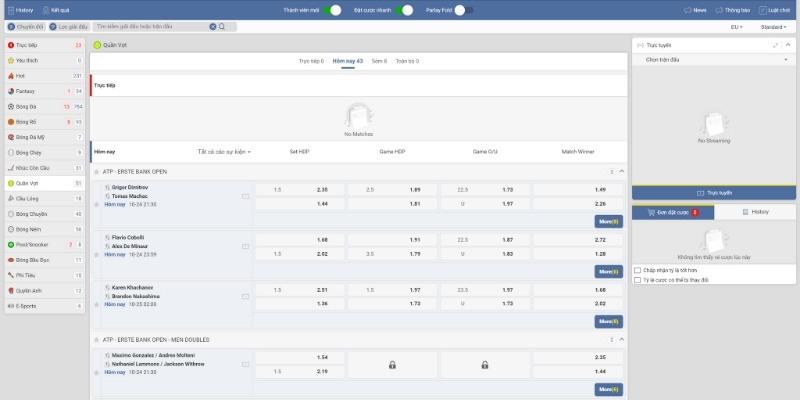800x400 pixels.
Task: Type in the match search input field
Action: (x=150, y=26)
